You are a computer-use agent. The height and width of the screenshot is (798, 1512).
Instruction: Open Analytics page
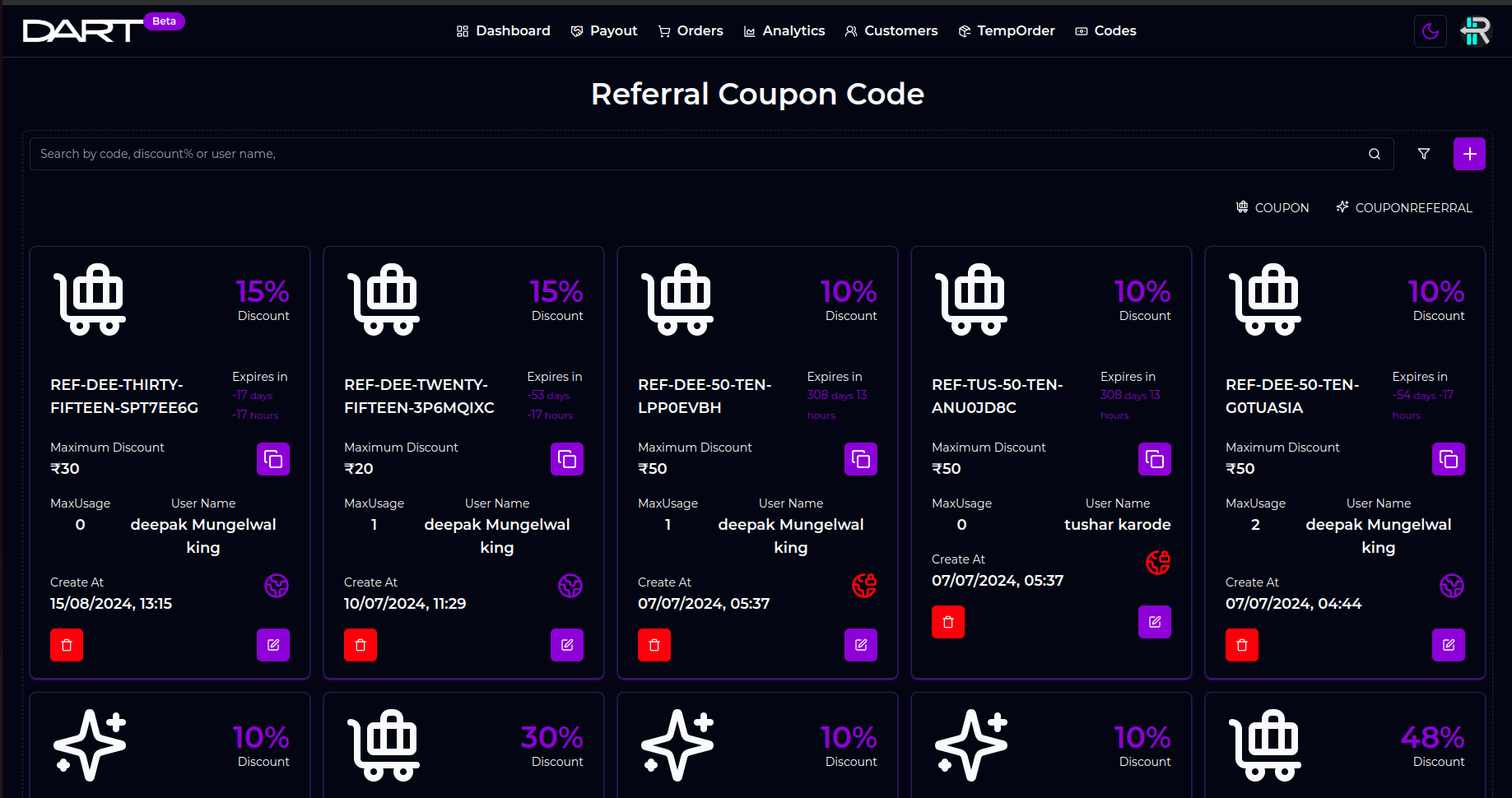(x=784, y=30)
